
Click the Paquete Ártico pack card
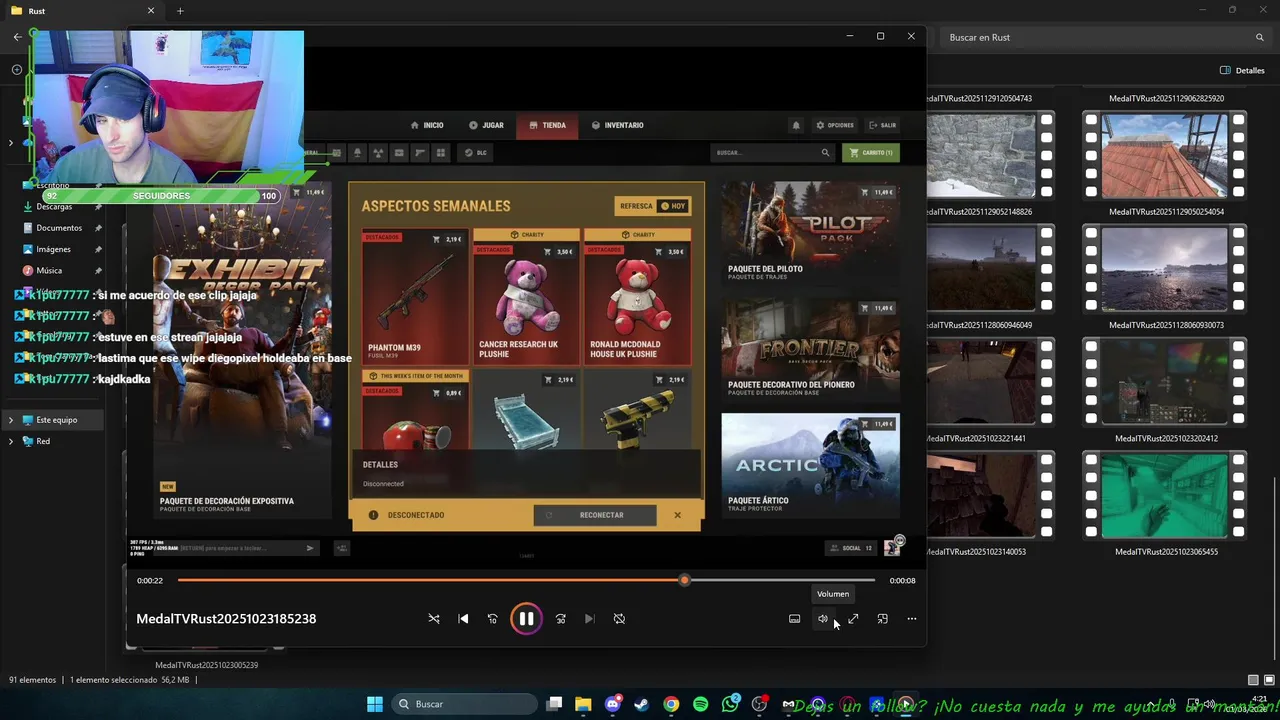click(x=810, y=465)
